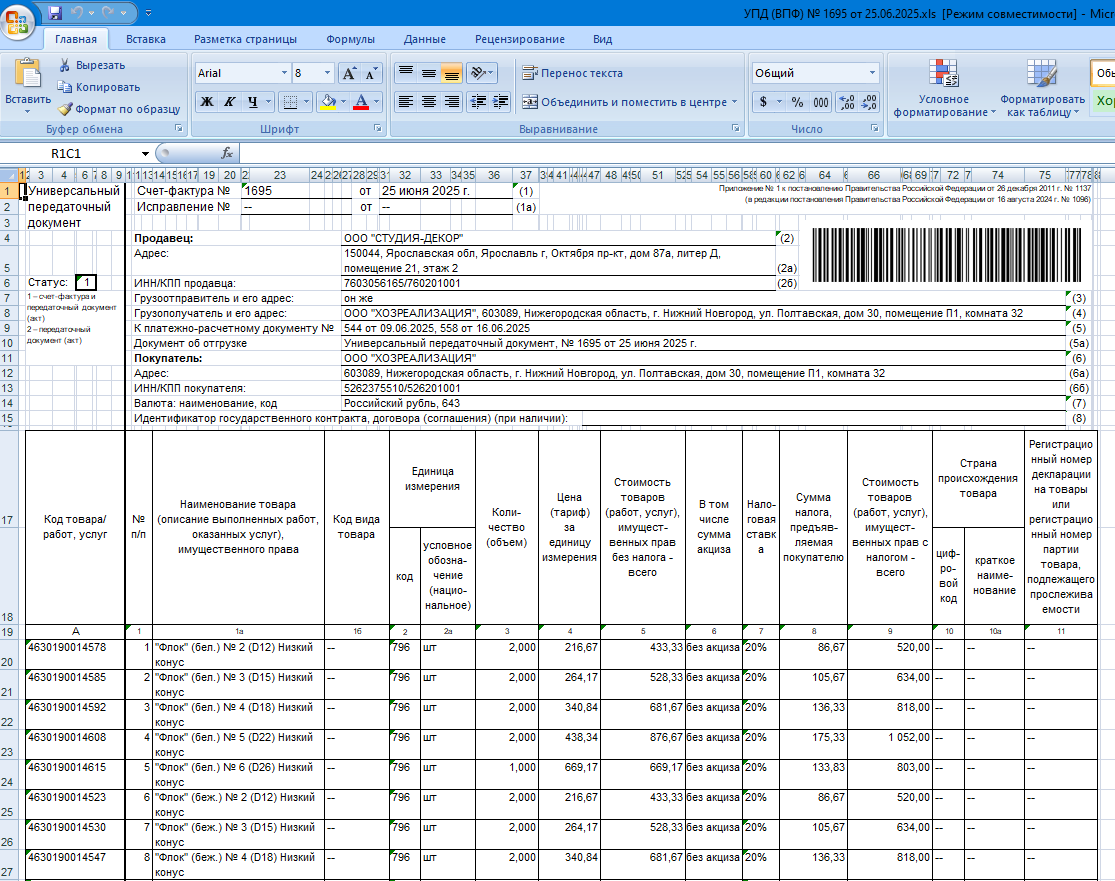This screenshot has width=1115, height=881.
Task: Select cell with code 4630190014578
Action: tap(75, 654)
